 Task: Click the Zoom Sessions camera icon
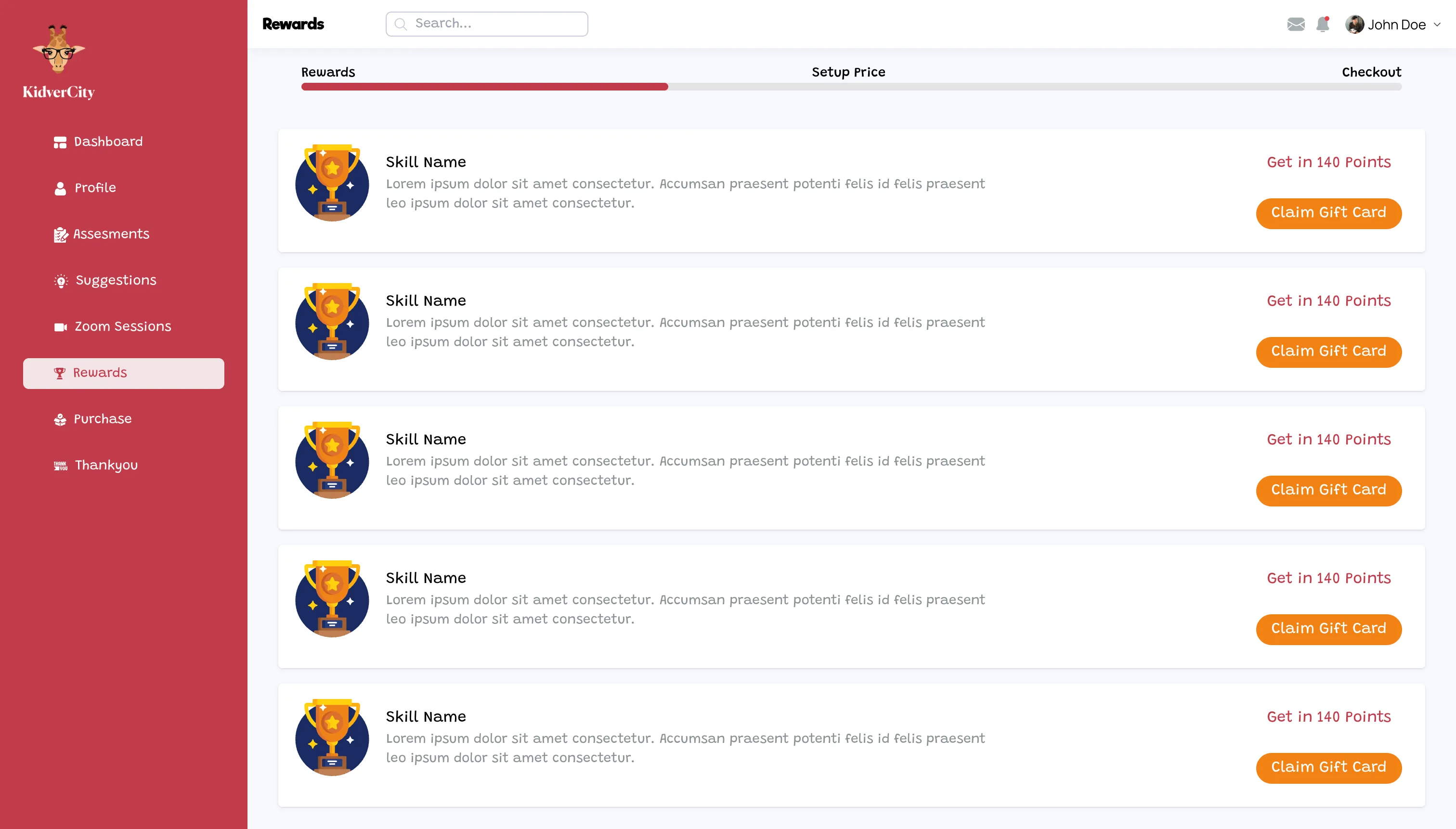click(60, 327)
